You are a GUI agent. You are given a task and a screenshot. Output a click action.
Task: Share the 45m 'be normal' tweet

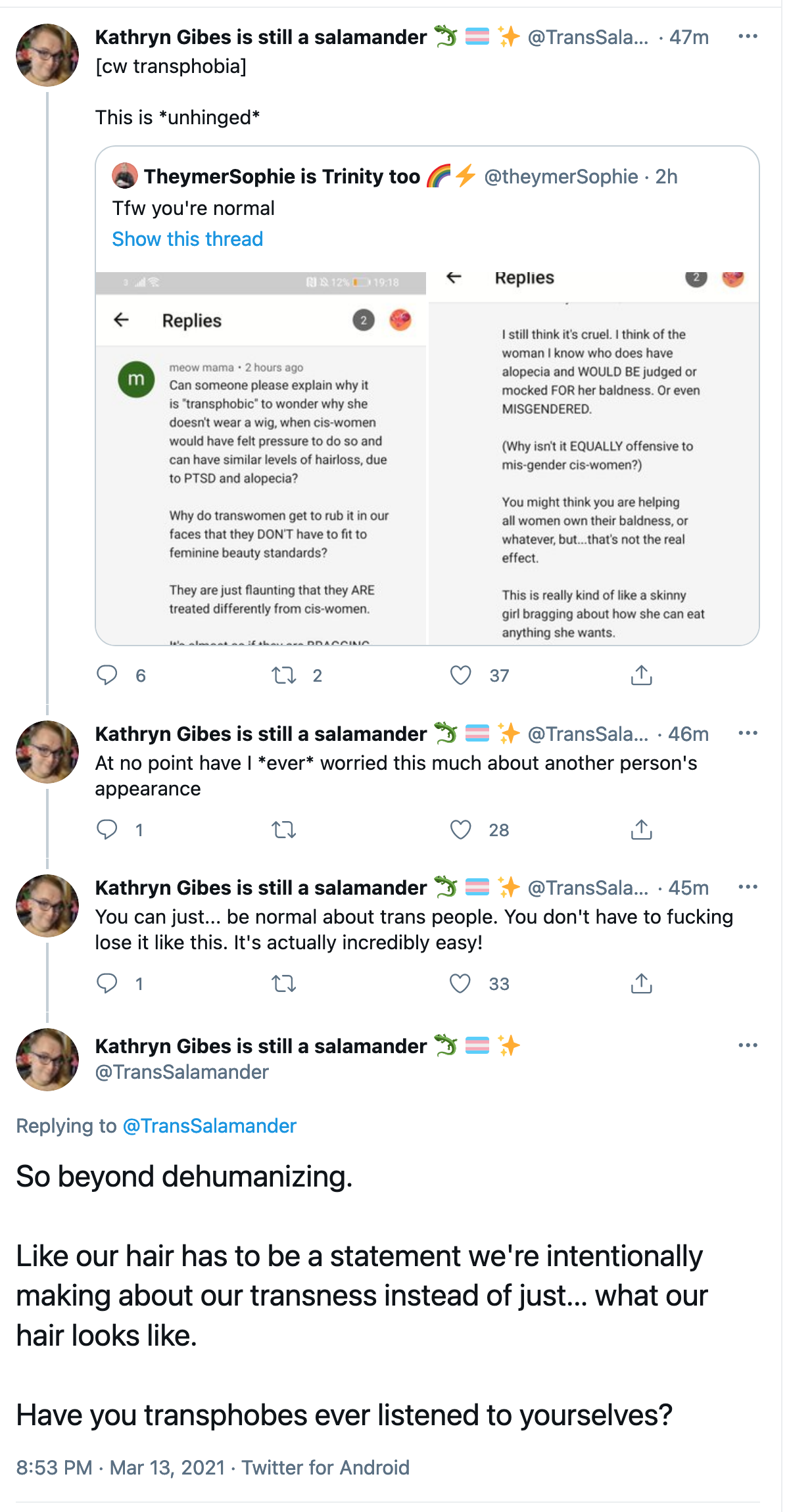[x=641, y=983]
